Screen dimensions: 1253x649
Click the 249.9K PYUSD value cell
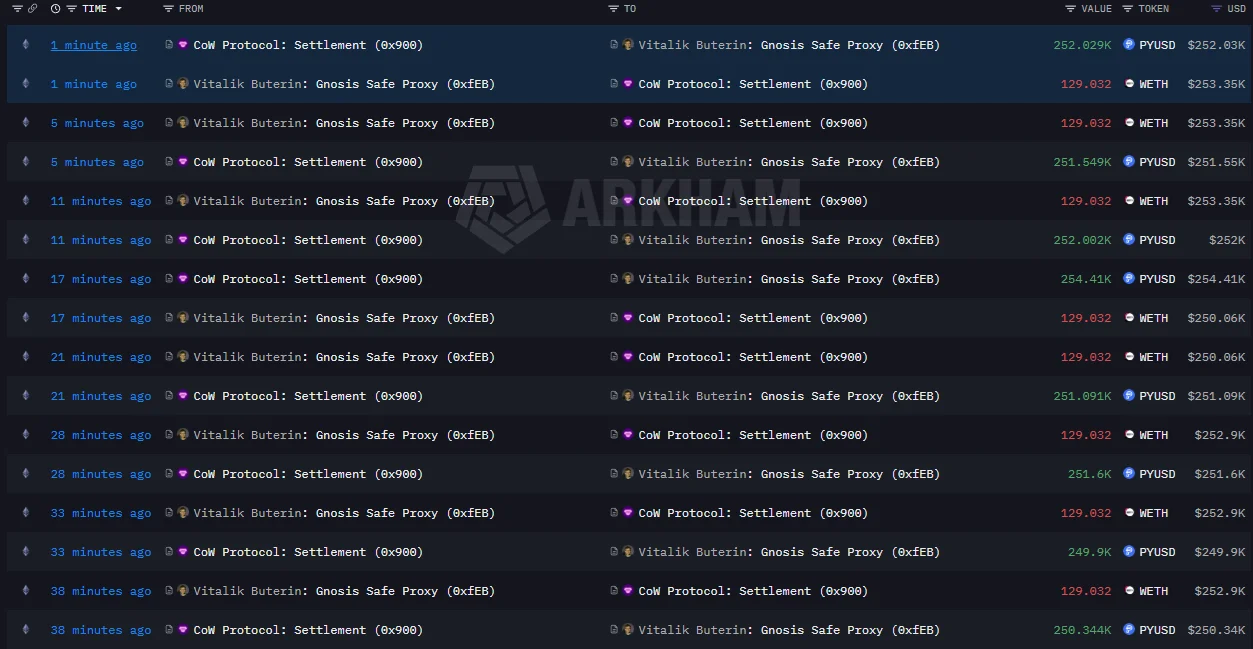point(1089,552)
